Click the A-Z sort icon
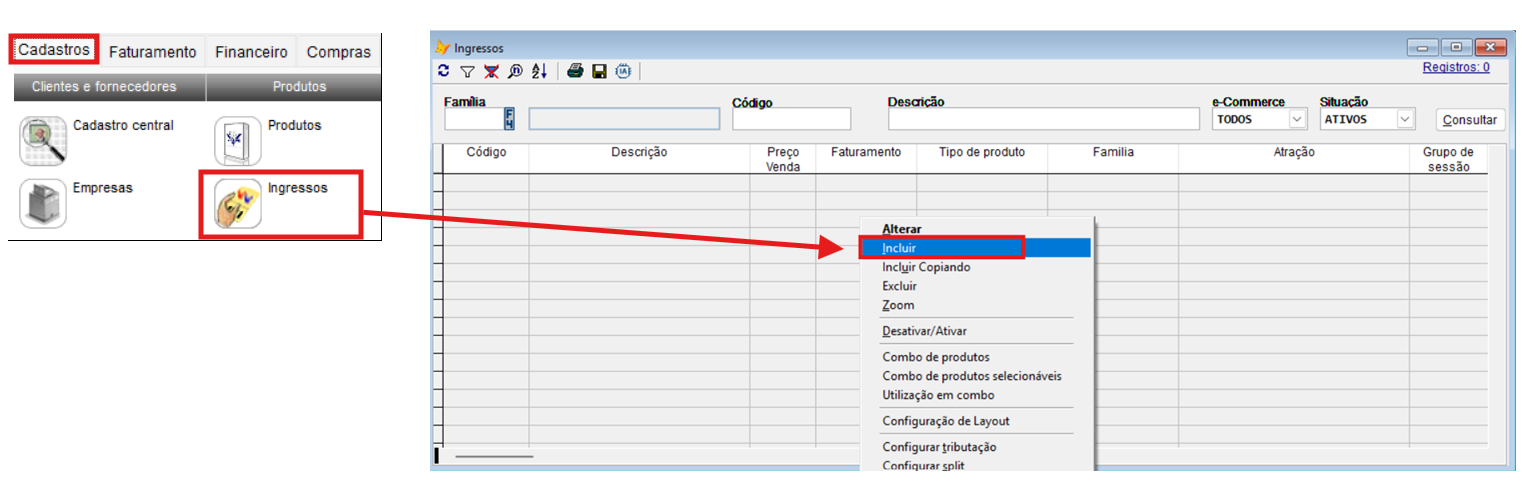 [539, 71]
